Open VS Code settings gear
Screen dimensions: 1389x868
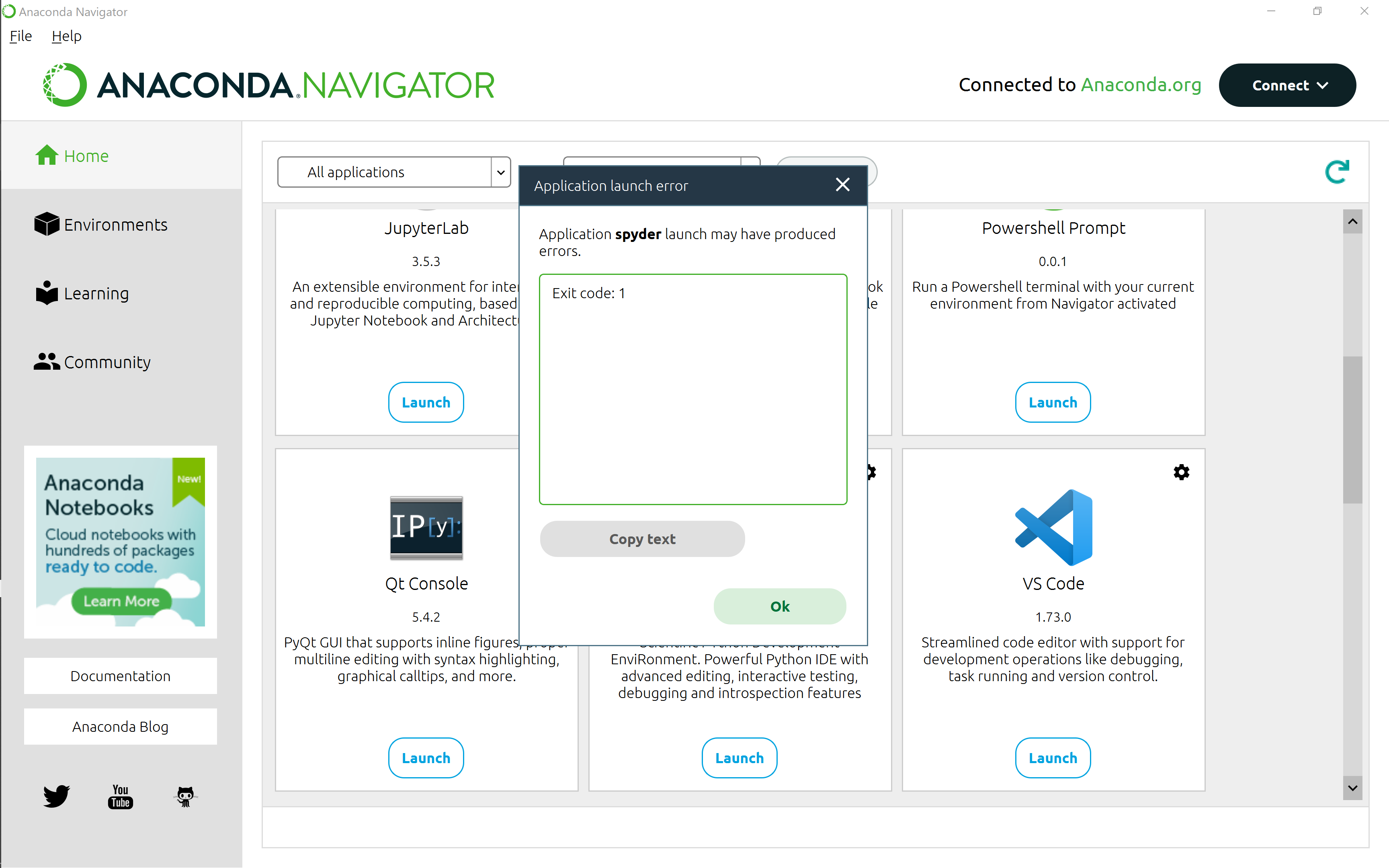pos(1181,472)
